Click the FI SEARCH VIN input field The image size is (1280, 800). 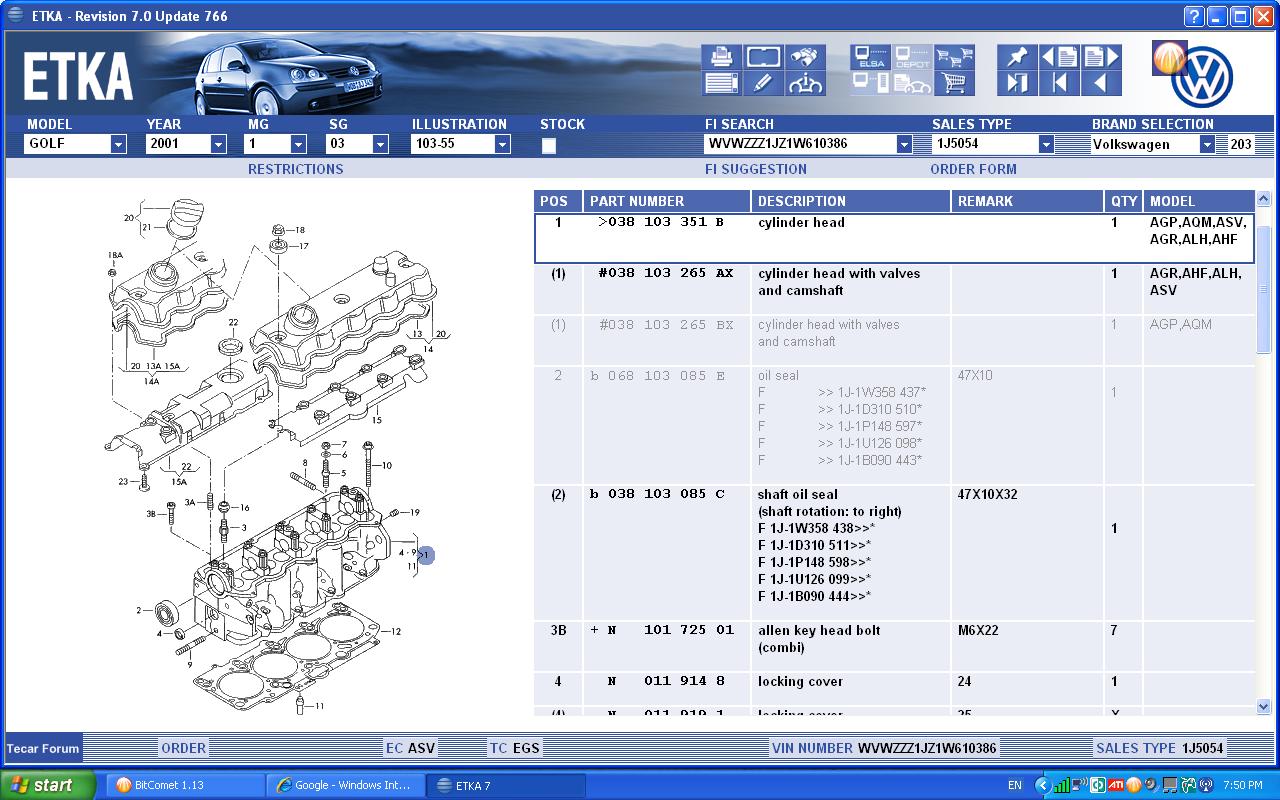[800, 144]
